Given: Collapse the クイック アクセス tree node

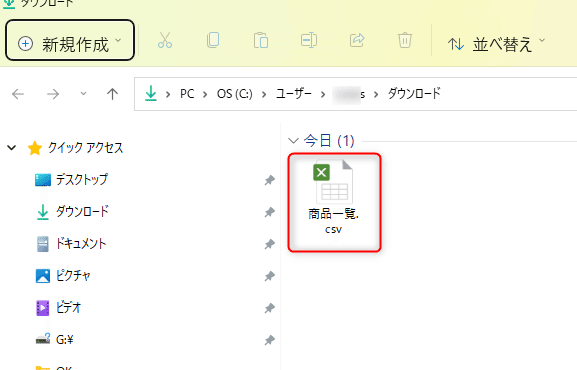Looking at the screenshot, I should tap(12, 148).
